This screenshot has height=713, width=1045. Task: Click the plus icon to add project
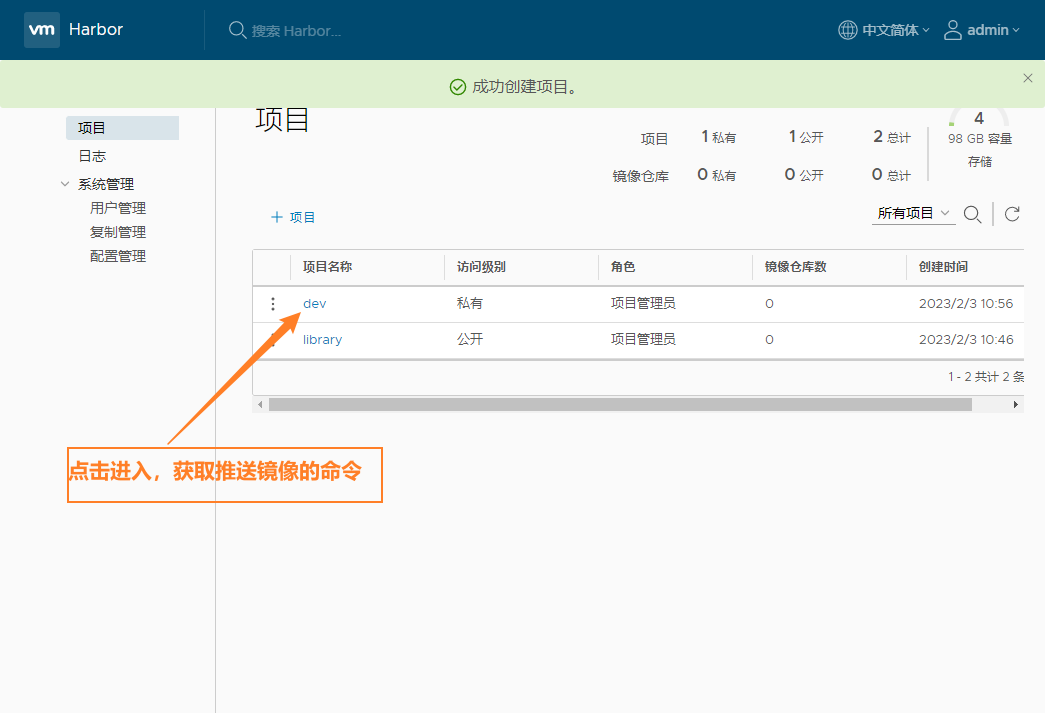pyautogui.click(x=277, y=217)
